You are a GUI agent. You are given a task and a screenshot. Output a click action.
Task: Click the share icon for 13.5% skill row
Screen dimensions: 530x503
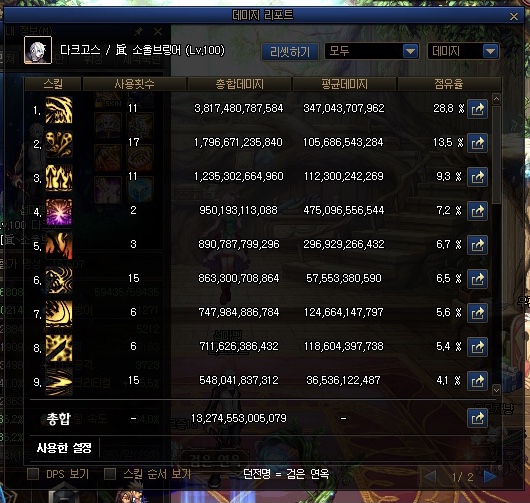click(477, 143)
